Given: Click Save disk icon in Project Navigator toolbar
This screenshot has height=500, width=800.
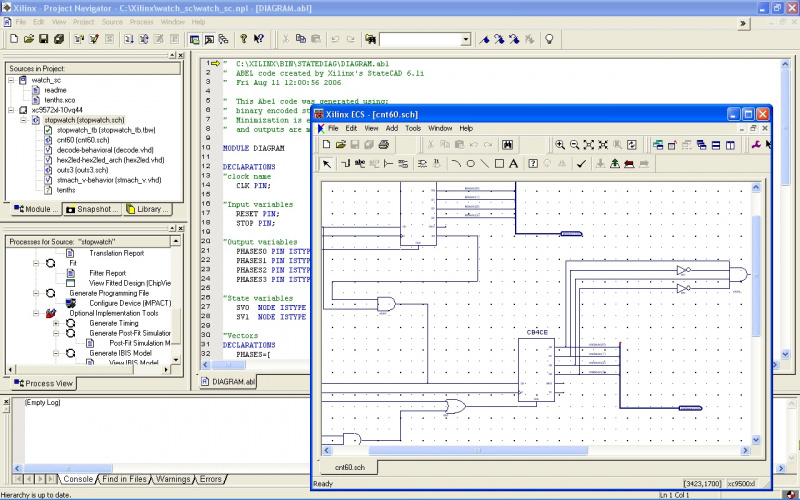Looking at the screenshot, I should [x=43, y=39].
